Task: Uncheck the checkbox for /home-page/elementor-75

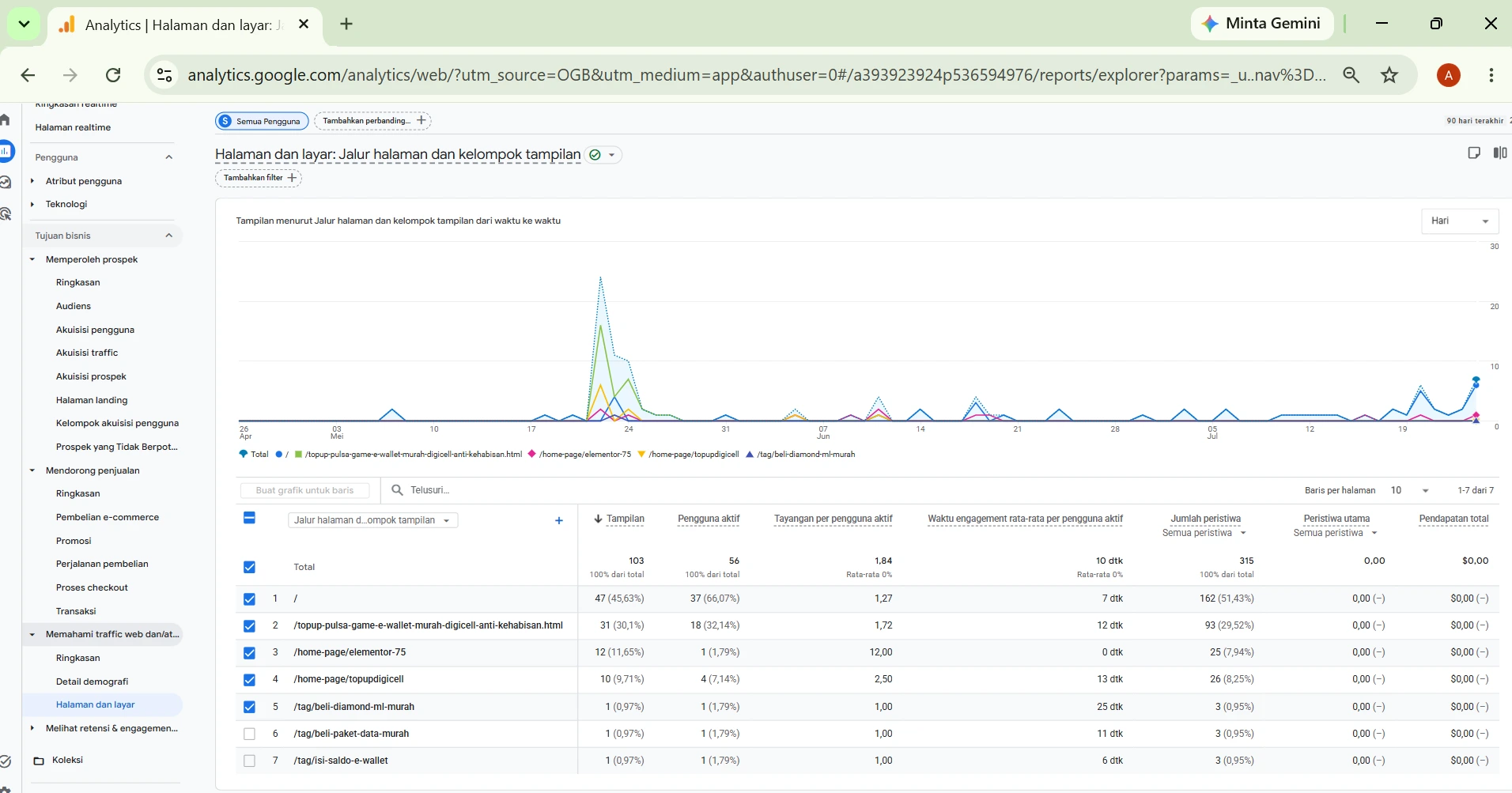Action: (249, 652)
